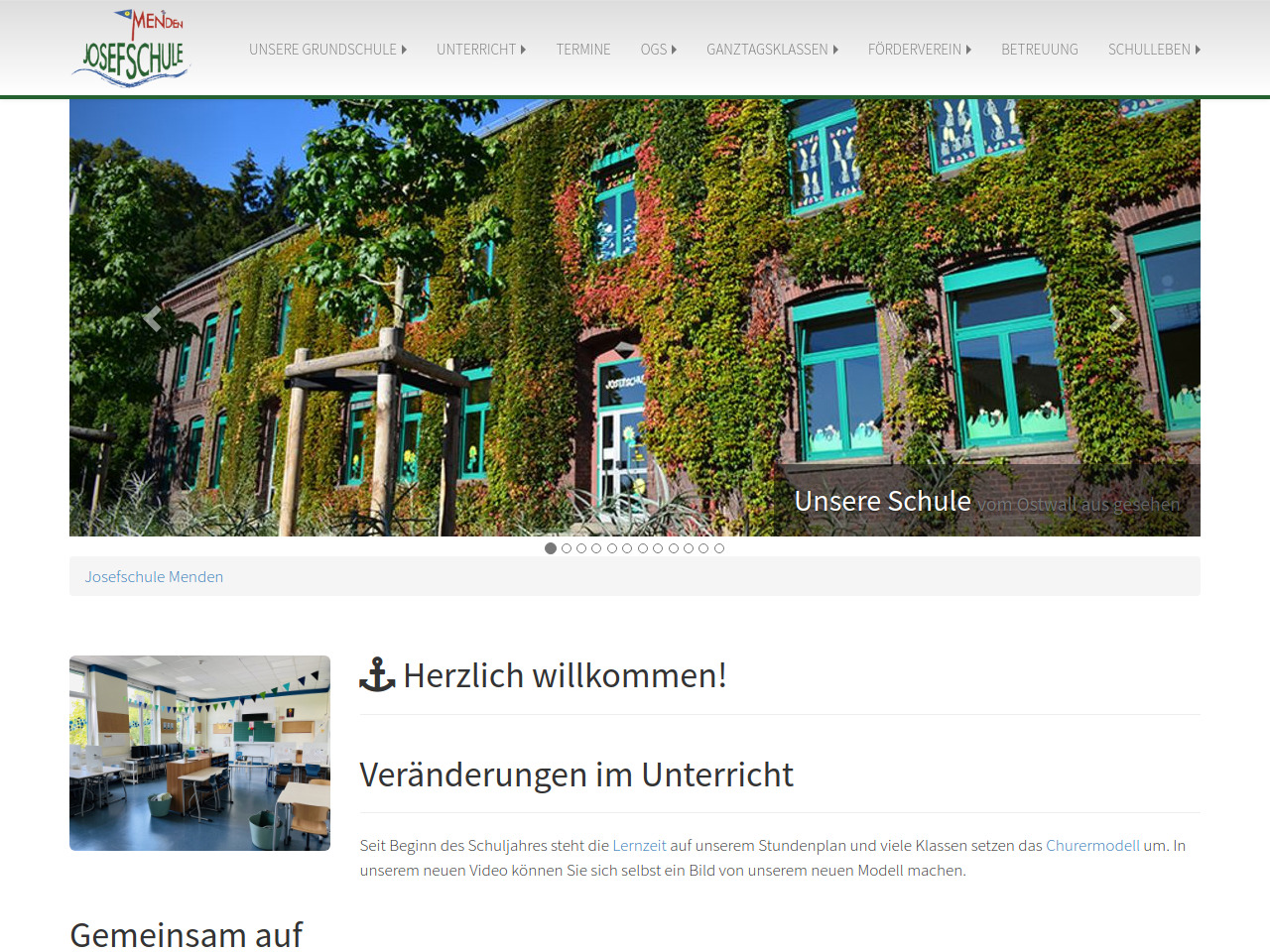Open the classroom photo thumbnail

coord(199,753)
